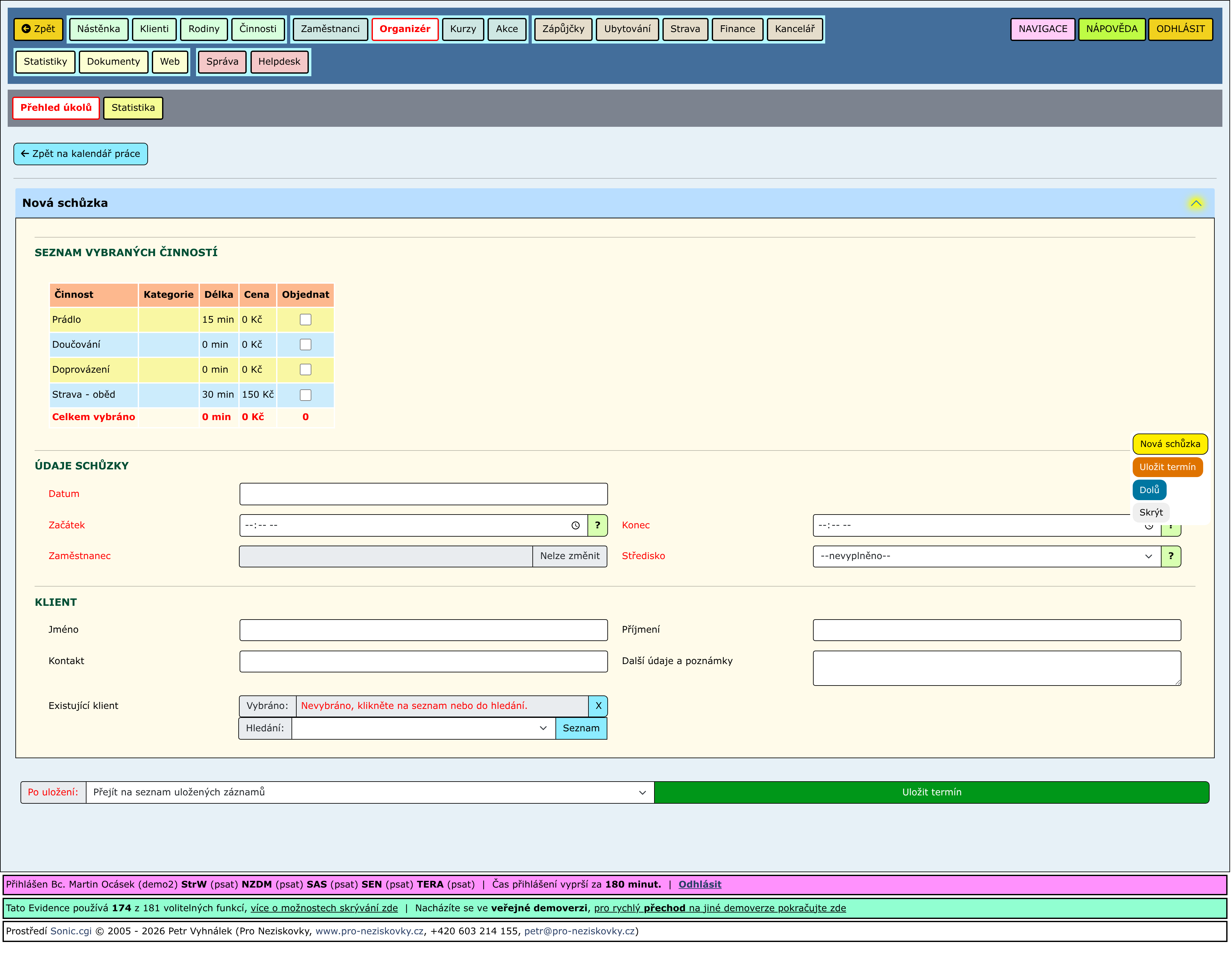Focus the Datum input field
1232x958 pixels.
pyautogui.click(x=424, y=494)
